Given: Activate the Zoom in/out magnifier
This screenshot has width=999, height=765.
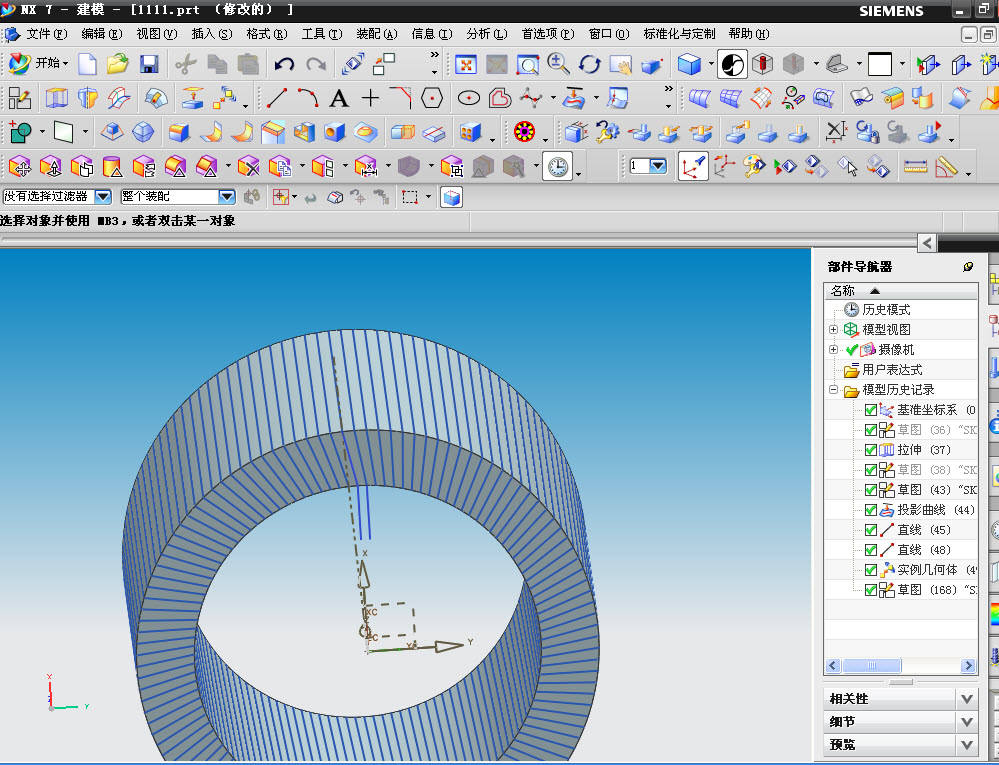Looking at the screenshot, I should click(559, 64).
